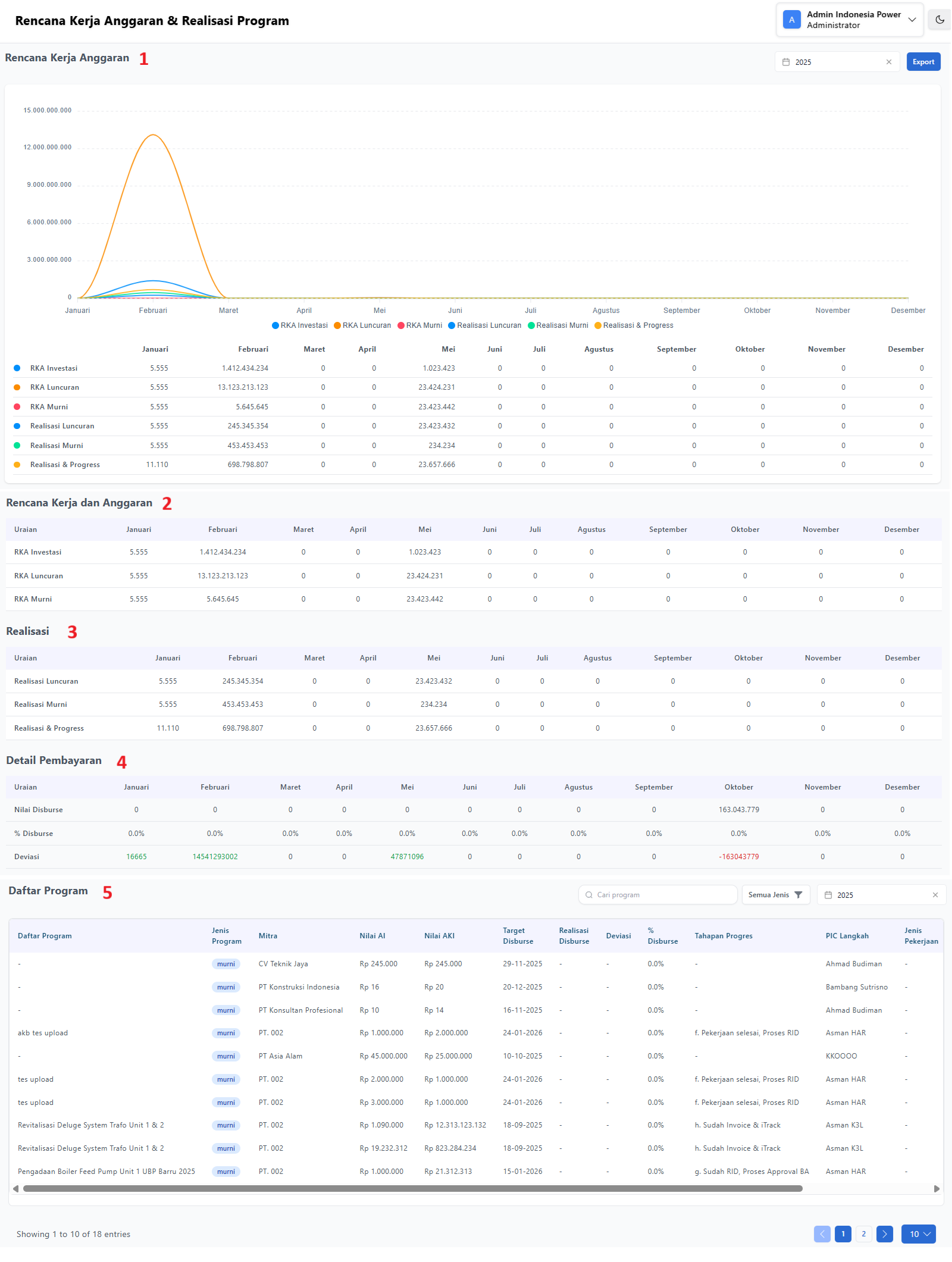
Task: Expand page size dropdown showing 10
Action: (x=918, y=1234)
